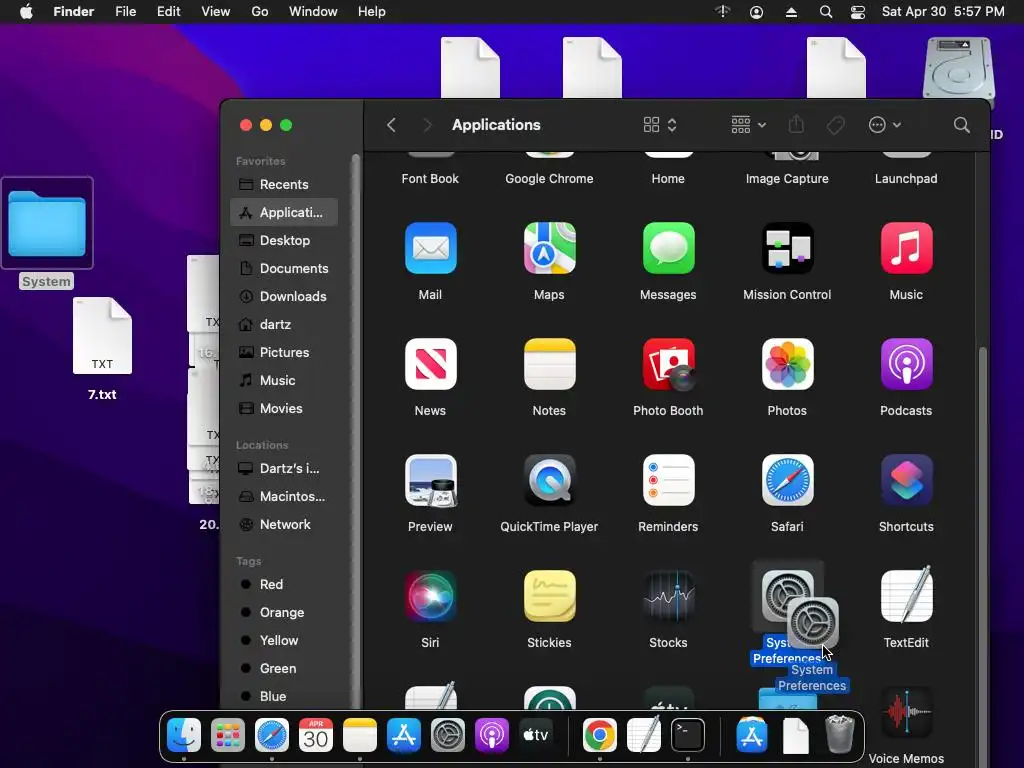Viewport: 1024px width, 768px height.
Task: Select the Messages app icon
Action: coord(668,248)
